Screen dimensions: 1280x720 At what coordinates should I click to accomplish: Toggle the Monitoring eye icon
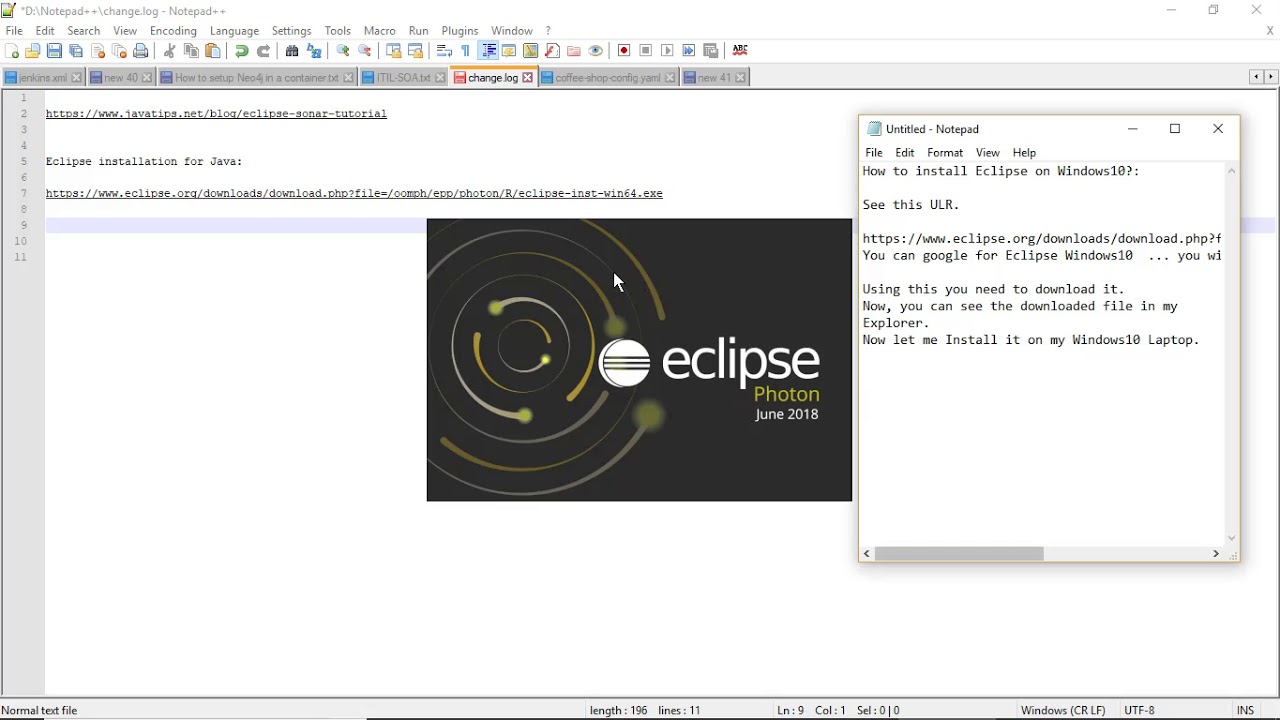(x=596, y=51)
